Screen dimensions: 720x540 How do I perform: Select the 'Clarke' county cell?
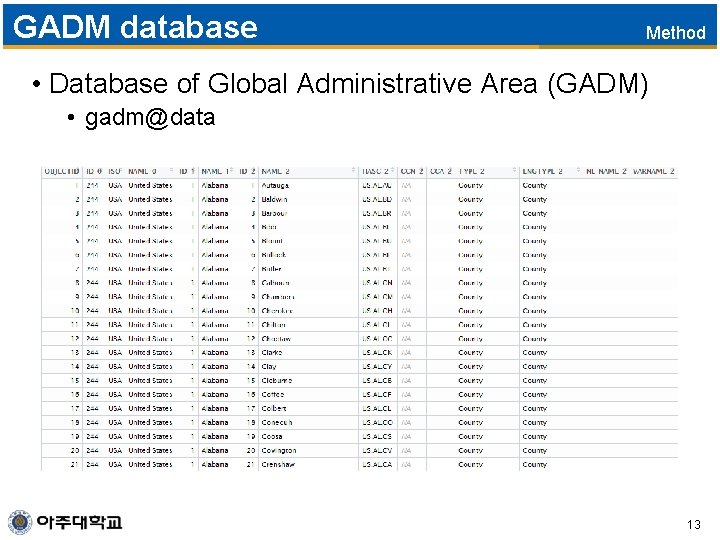(272, 353)
